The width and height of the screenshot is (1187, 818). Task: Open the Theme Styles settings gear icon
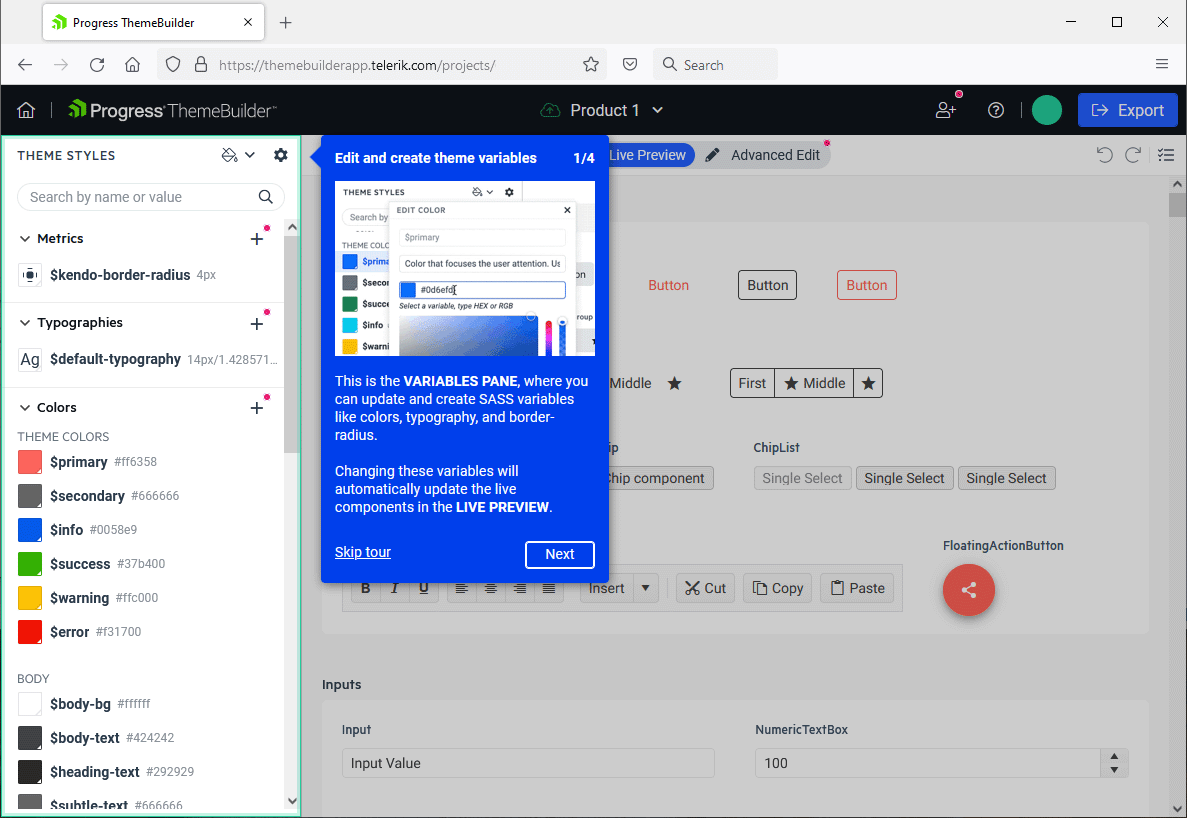(280, 155)
